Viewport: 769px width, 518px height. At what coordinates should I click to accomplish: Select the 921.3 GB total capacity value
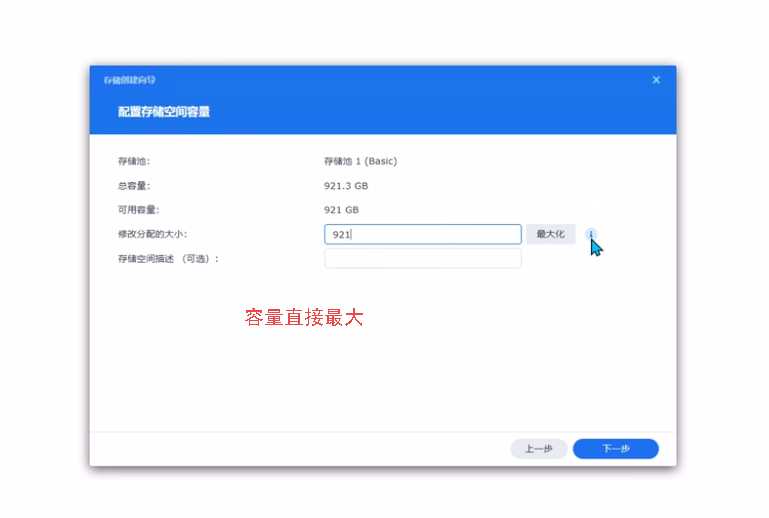346,186
